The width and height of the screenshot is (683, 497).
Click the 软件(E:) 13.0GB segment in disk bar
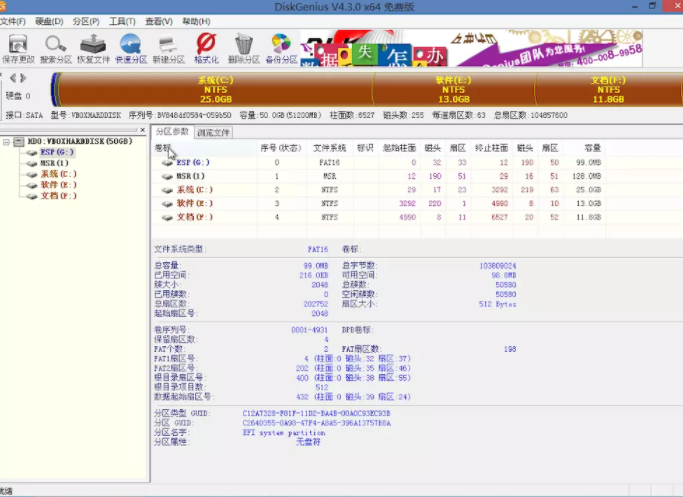pyautogui.click(x=453, y=89)
